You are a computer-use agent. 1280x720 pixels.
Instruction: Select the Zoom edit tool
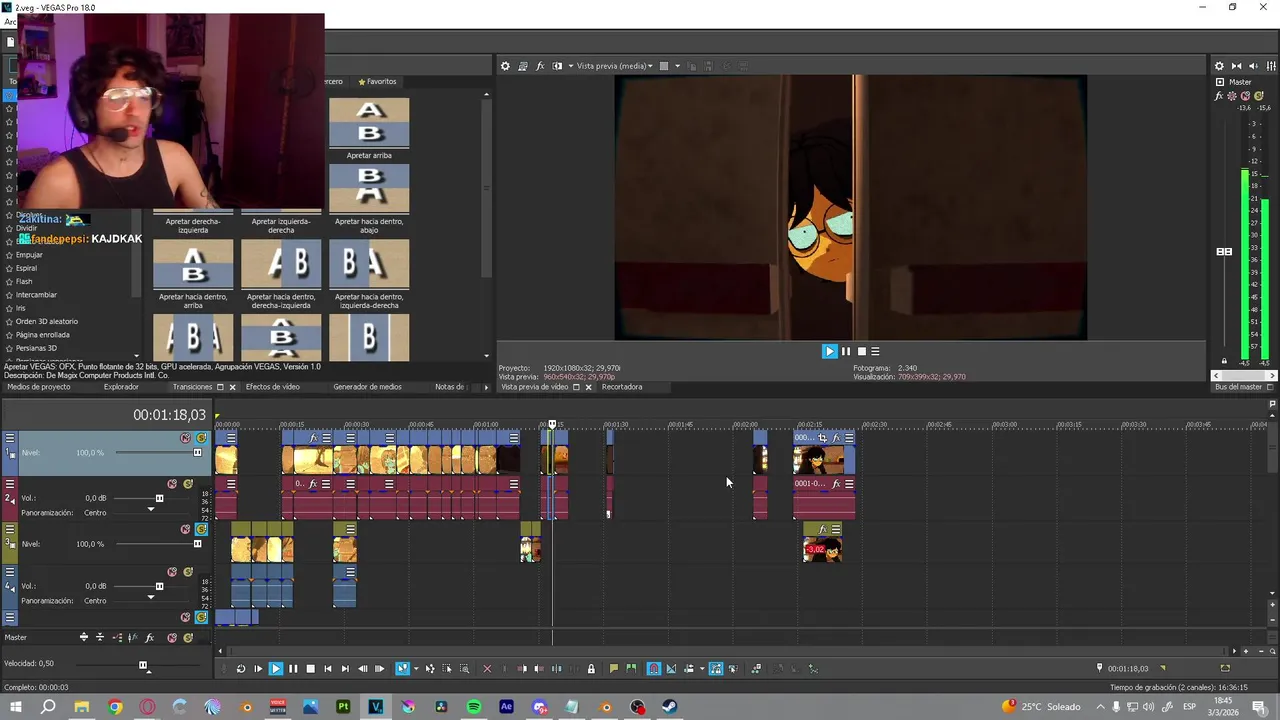464,669
